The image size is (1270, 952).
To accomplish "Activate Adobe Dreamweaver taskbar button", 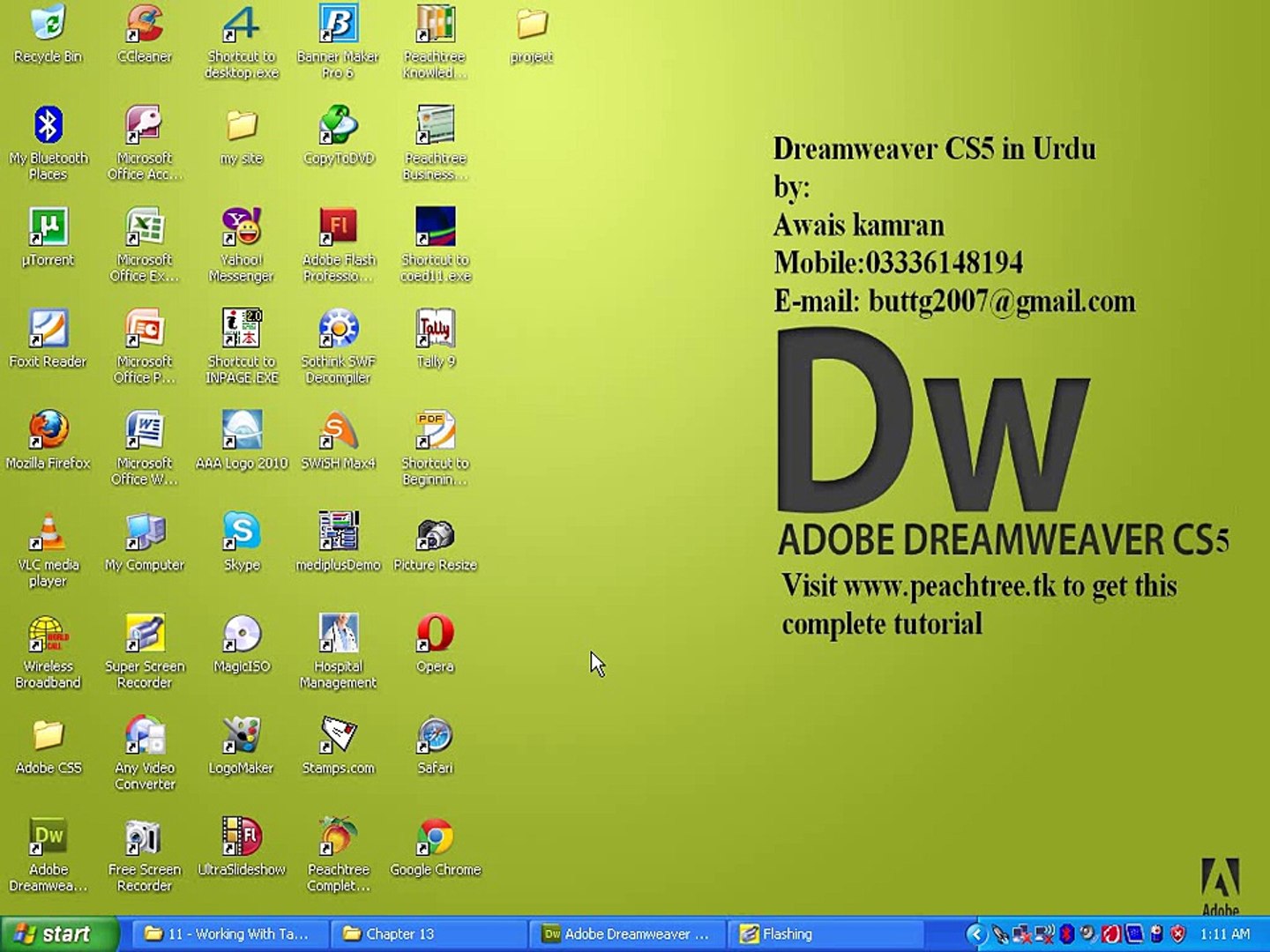I will tap(628, 933).
